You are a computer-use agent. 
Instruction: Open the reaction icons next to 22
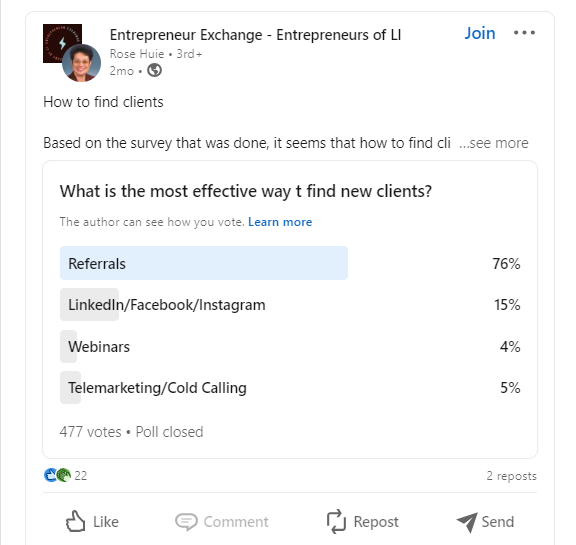57,475
